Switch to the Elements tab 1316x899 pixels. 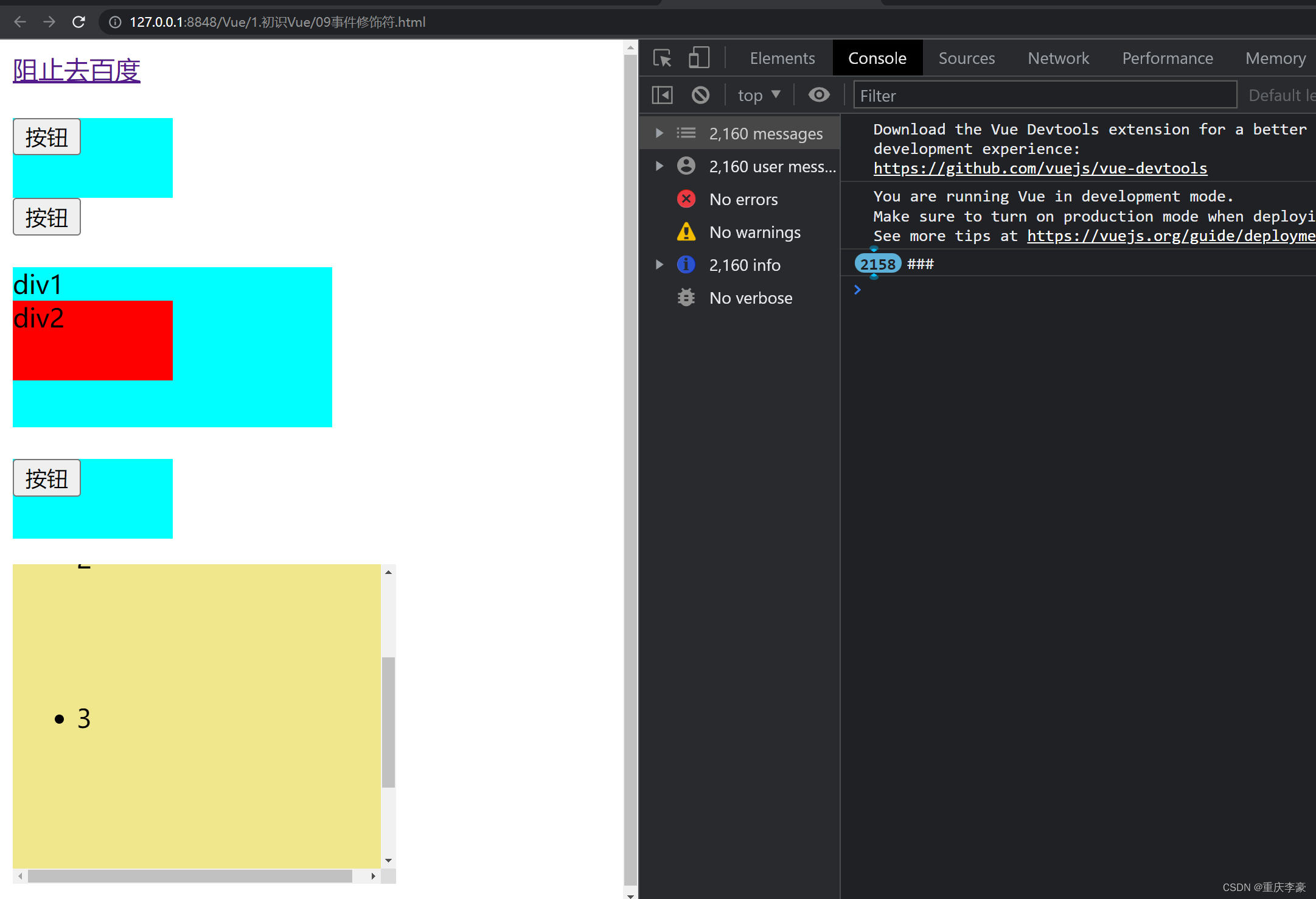782,58
